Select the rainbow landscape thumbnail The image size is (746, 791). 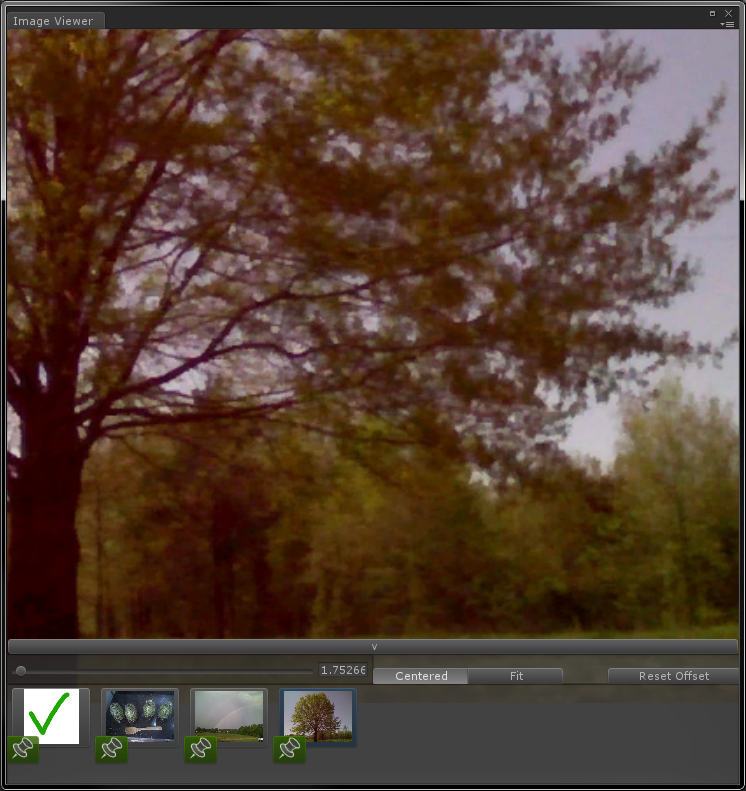pos(230,714)
